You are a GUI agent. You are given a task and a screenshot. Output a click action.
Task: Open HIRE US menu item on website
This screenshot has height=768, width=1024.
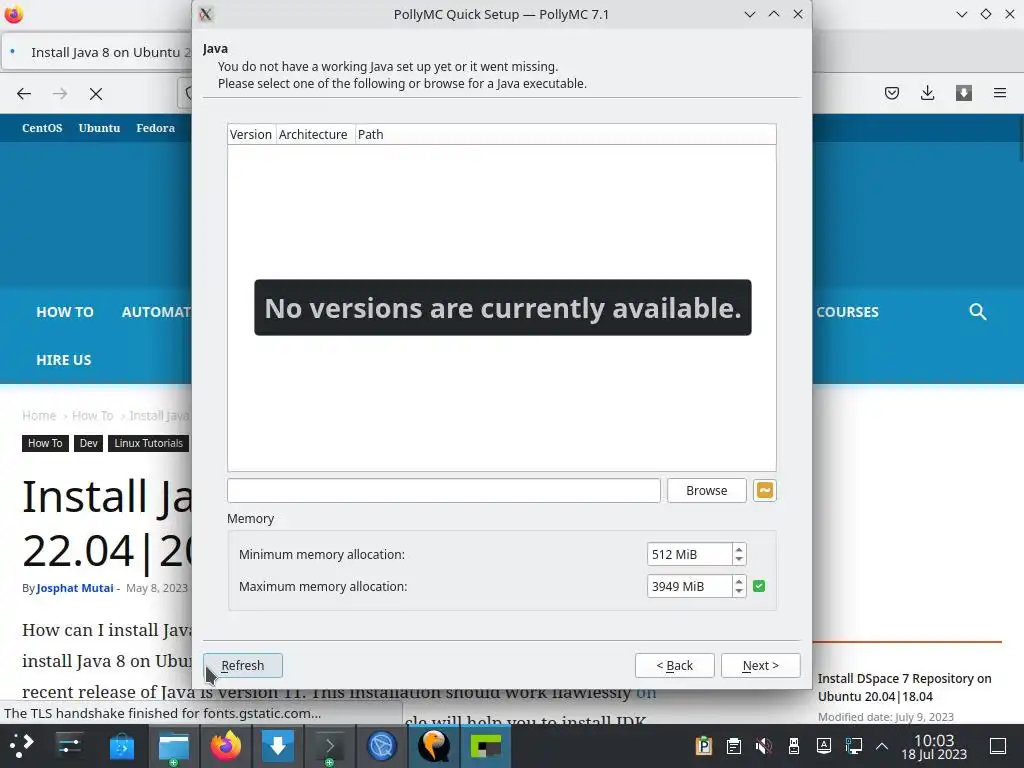coord(63,360)
